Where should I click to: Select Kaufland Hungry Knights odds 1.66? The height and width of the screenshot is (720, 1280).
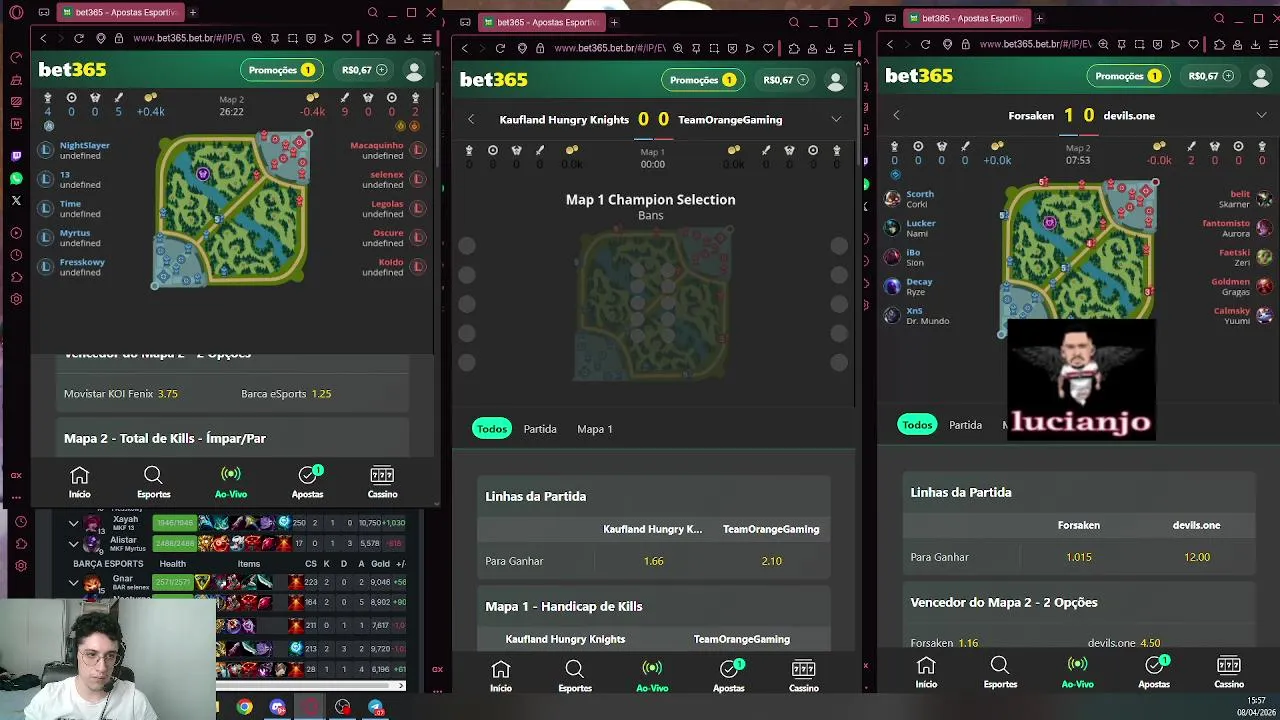click(653, 561)
